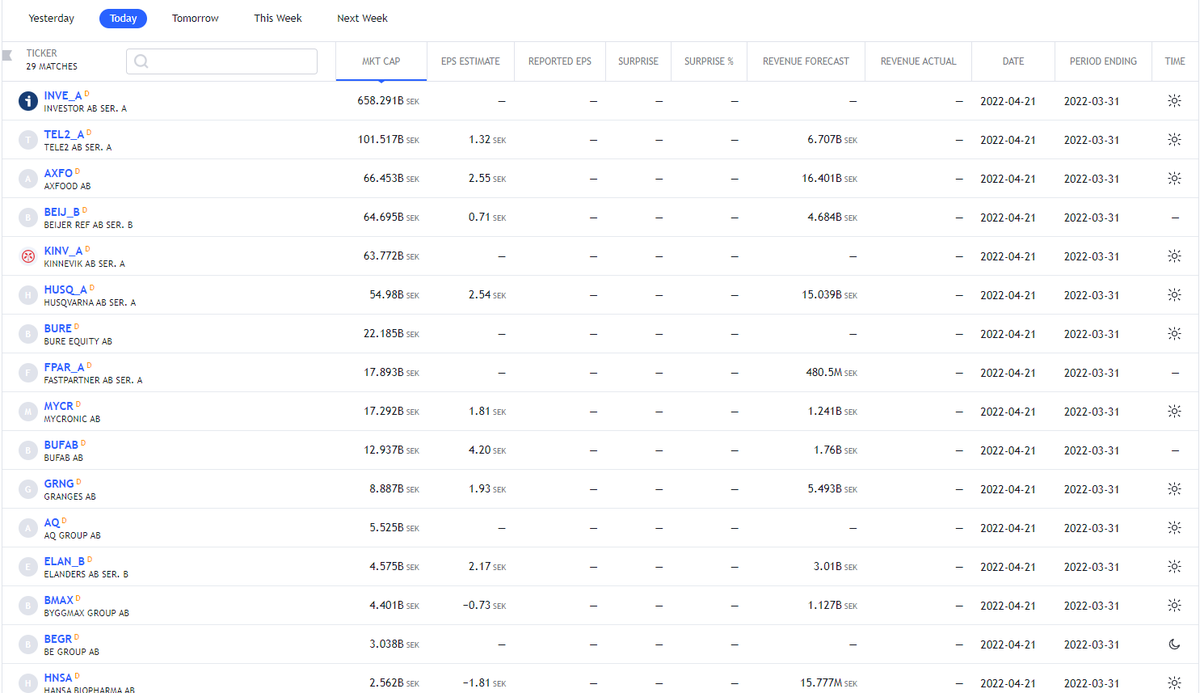Screen dimensions: 1200x693
Task: Focus the ticker search input field
Action: coord(222,61)
